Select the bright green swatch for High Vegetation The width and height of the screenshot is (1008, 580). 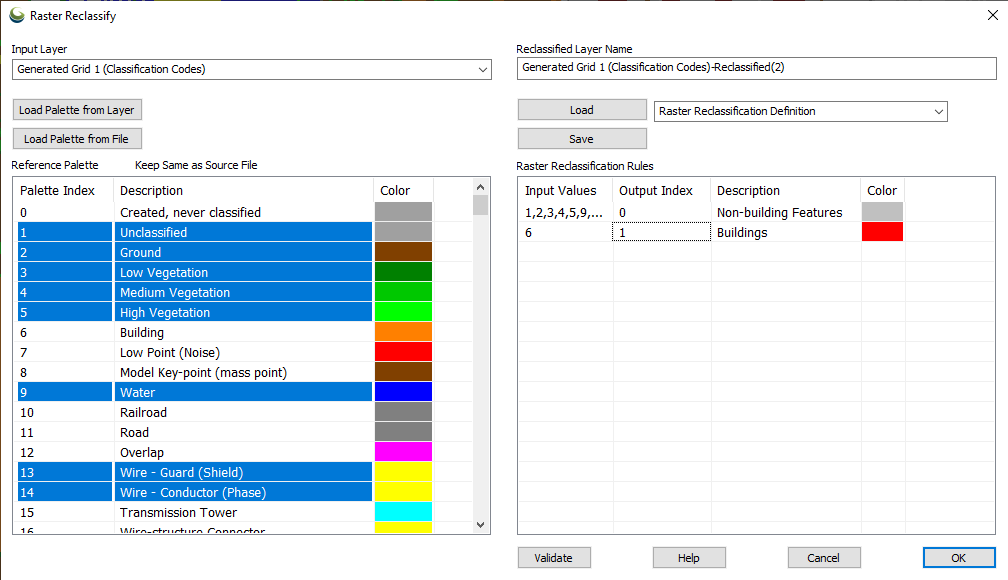coord(403,311)
